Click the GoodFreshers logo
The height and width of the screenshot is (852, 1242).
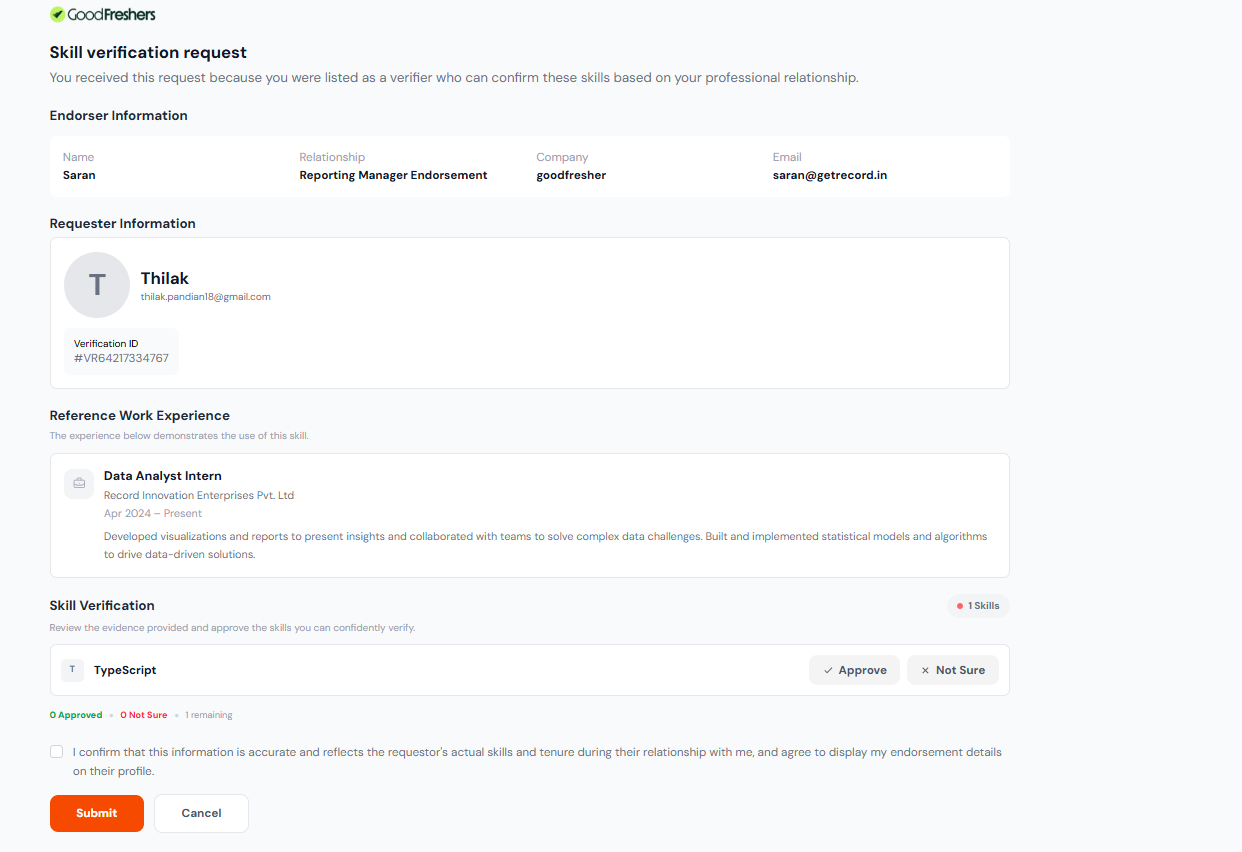click(x=103, y=15)
